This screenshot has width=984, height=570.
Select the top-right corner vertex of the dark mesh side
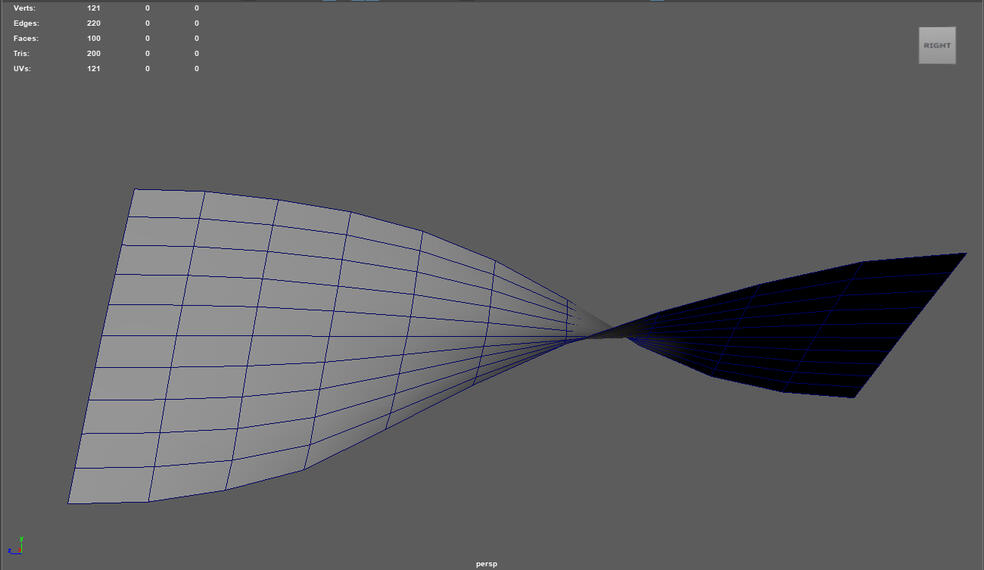[x=966, y=253]
